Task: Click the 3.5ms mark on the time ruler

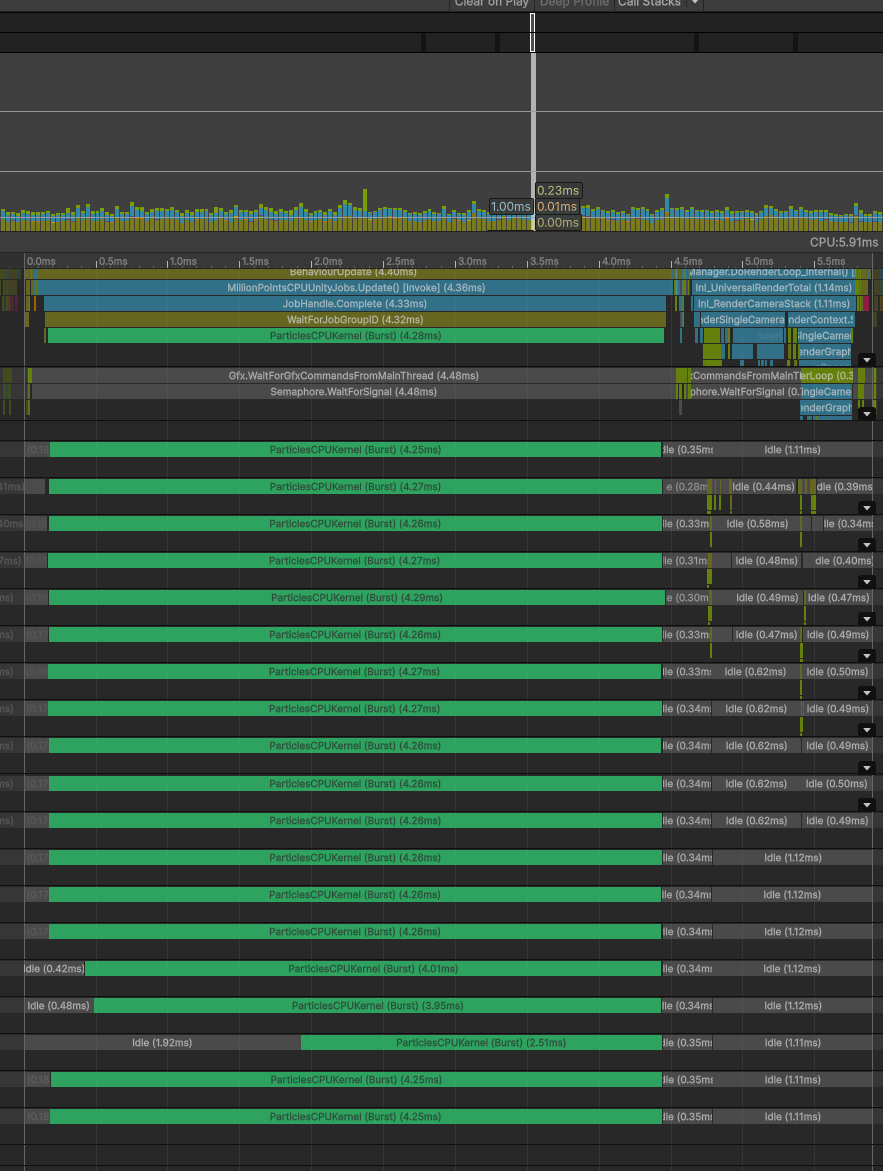Action: 544,261
